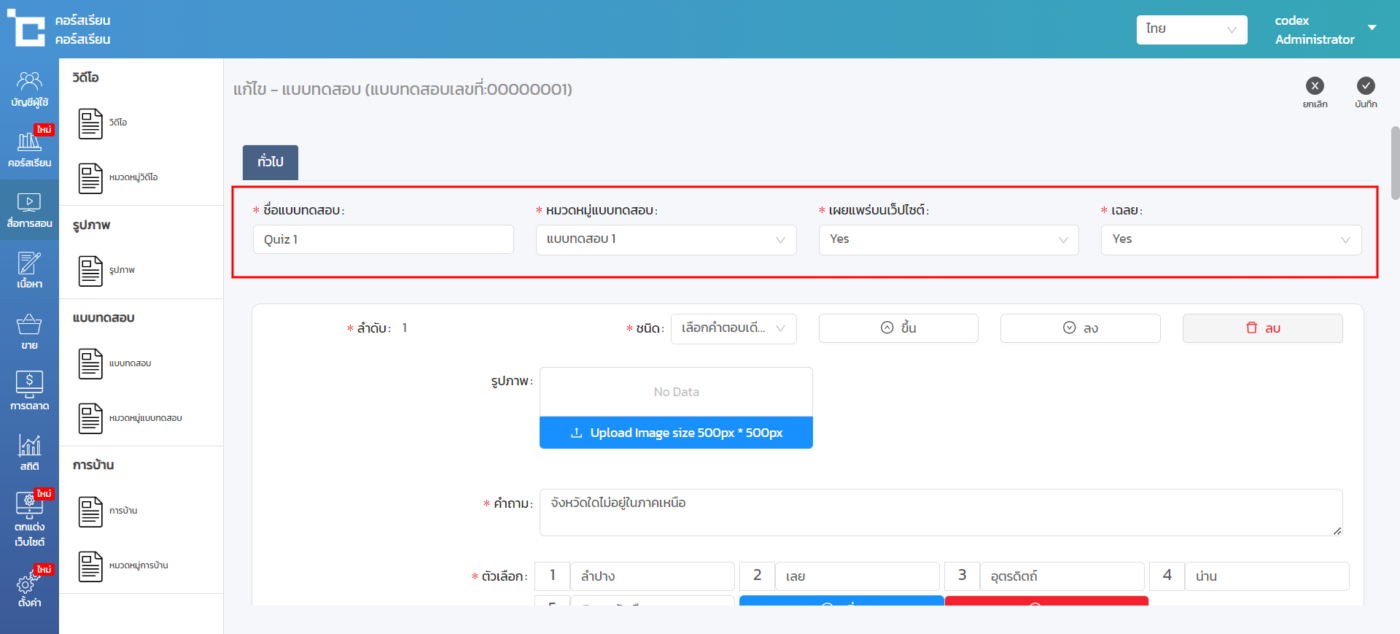Image resolution: width=1400 pixels, height=634 pixels.
Task: Click the คอร์สเรียน courses sidebar icon
Action: pyautogui.click(x=29, y=147)
